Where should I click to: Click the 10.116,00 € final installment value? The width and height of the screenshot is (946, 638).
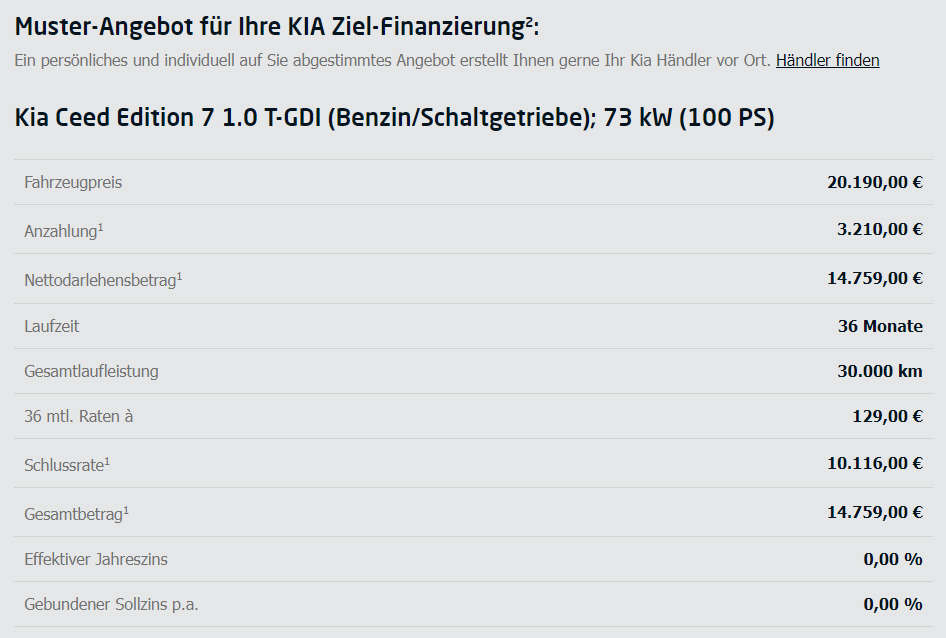875,464
